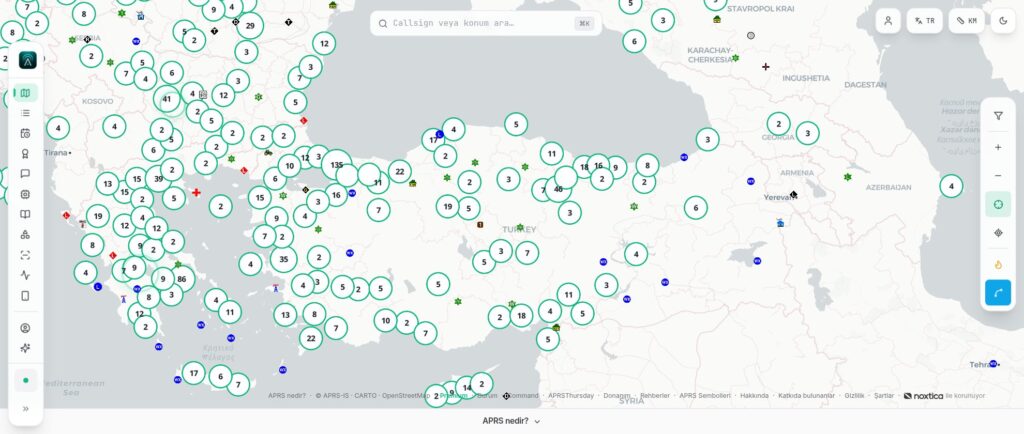Open the Hakkında footer link
The width and height of the screenshot is (1024, 434).
point(754,395)
